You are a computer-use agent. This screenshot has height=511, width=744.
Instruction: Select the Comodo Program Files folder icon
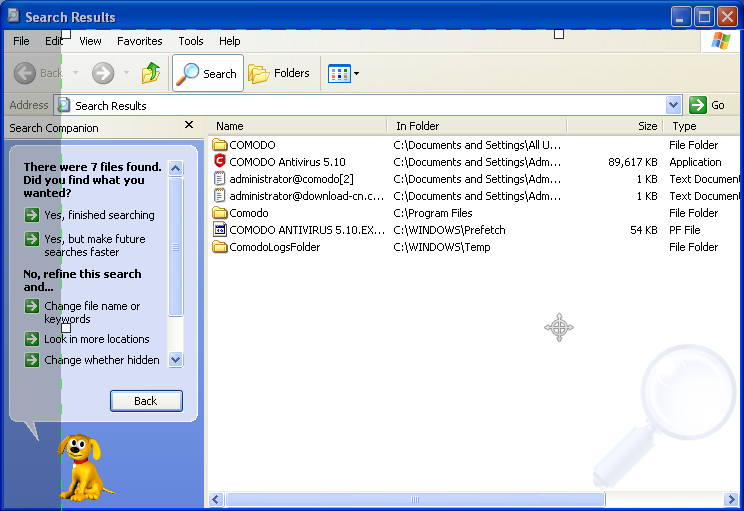219,213
